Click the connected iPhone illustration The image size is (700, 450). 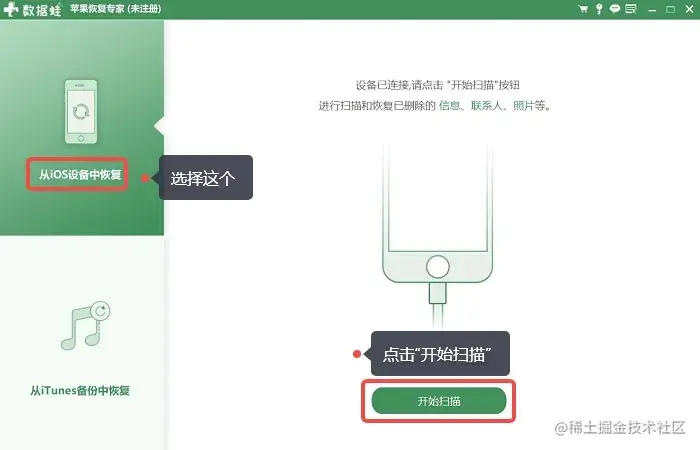(438, 234)
